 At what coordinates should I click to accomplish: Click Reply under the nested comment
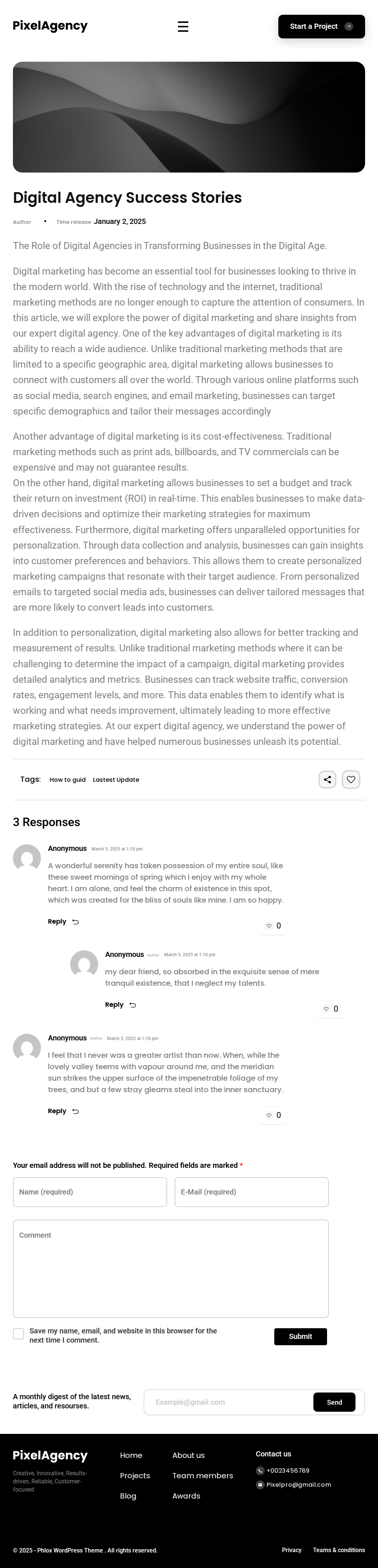[114, 1004]
